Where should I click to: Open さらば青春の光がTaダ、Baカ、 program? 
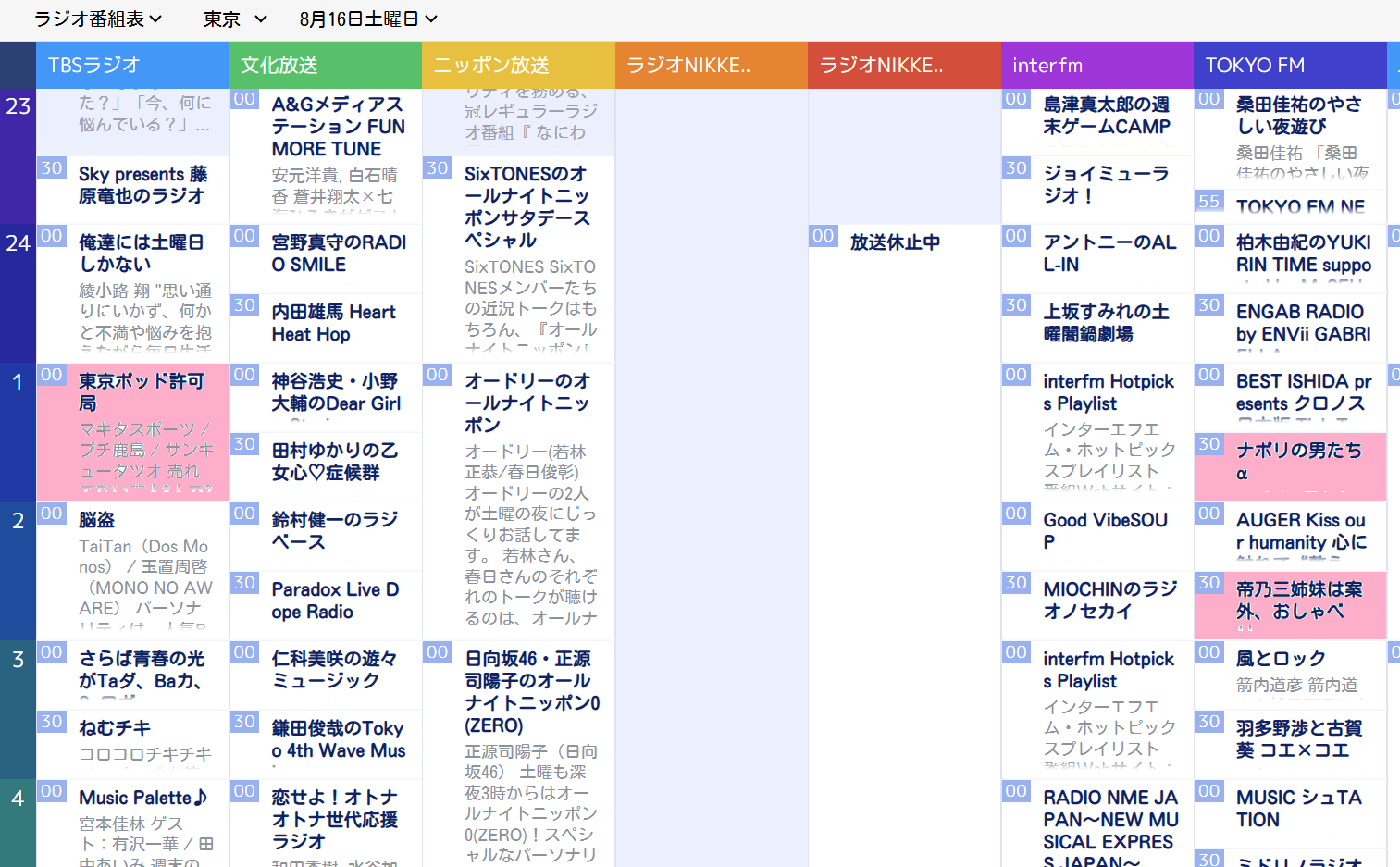[x=132, y=675]
